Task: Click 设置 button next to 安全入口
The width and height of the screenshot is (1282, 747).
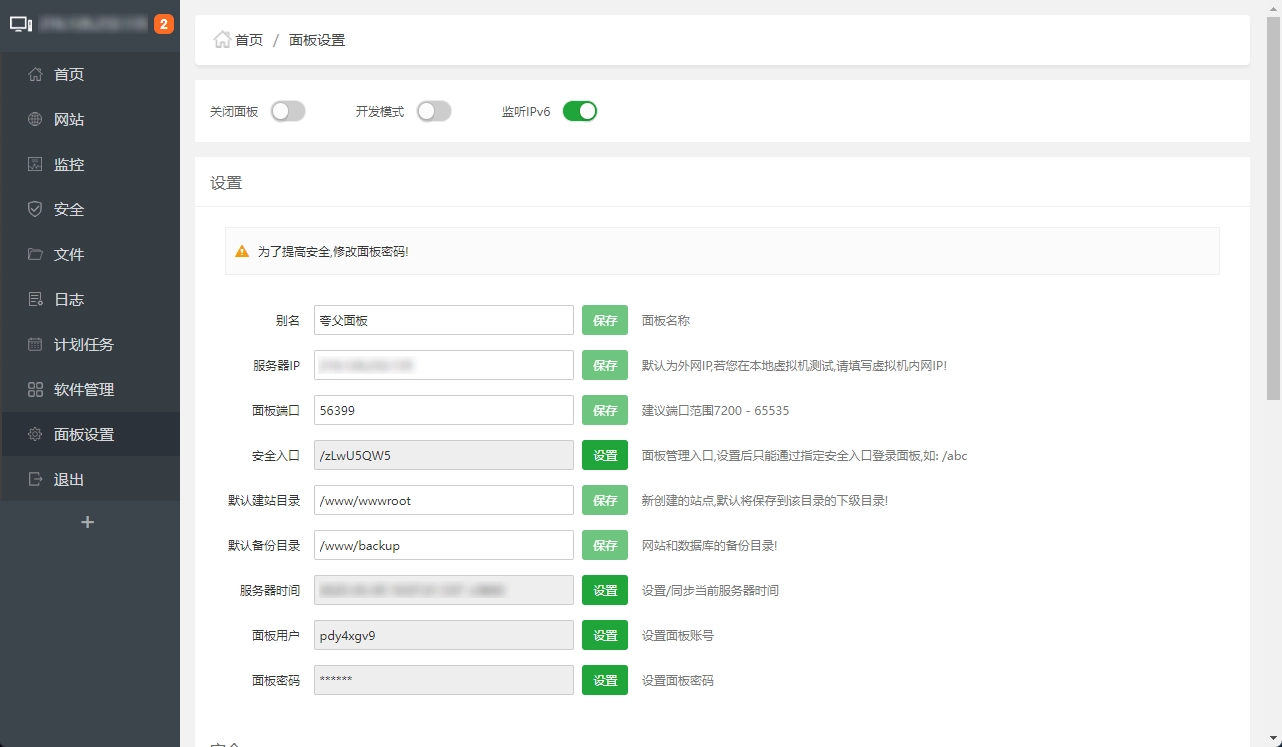Action: (605, 455)
